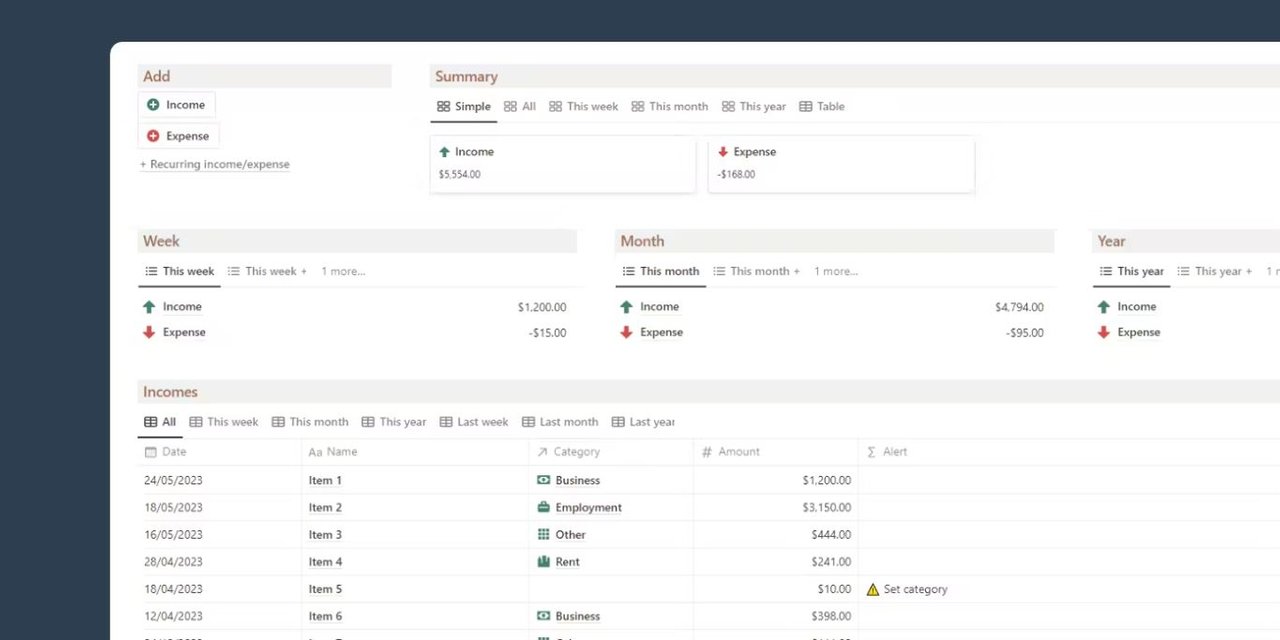Open Last year tab in Incomes table
The width and height of the screenshot is (1280, 640).
point(643,422)
